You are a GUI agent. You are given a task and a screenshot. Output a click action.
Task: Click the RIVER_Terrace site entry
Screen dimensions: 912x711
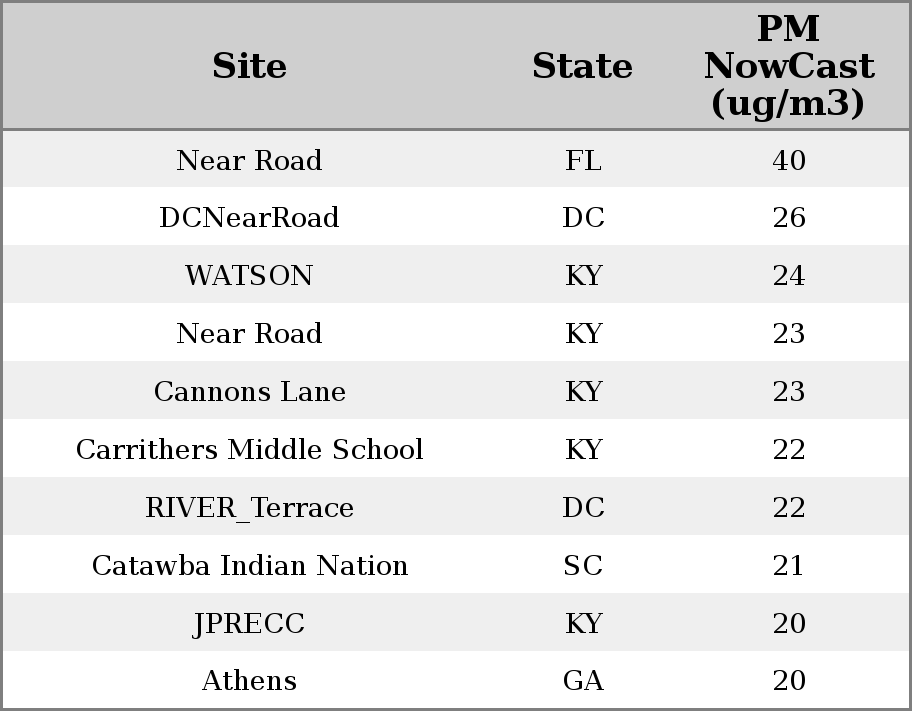(x=249, y=507)
